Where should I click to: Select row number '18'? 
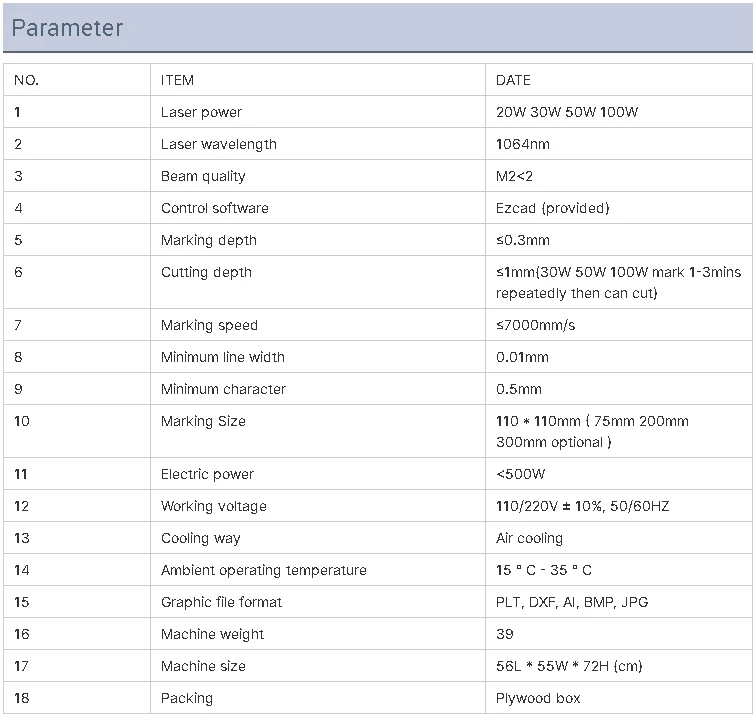point(22,698)
